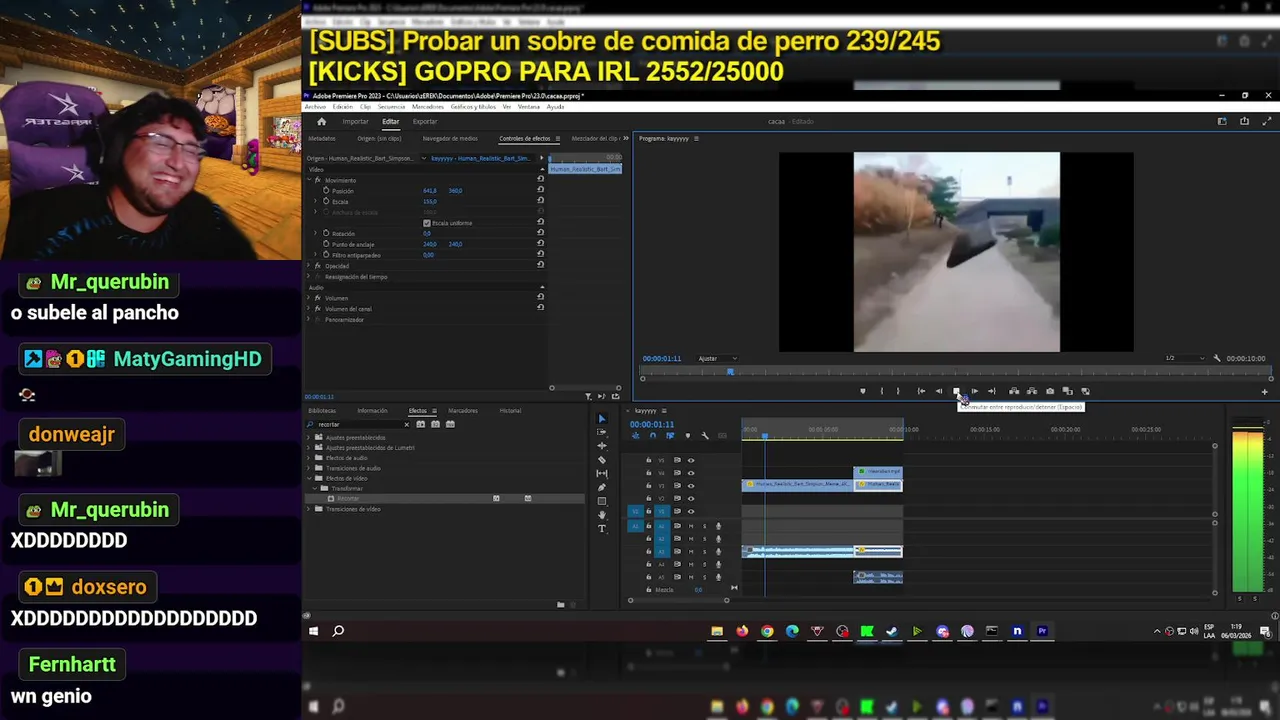Uncheck the Escala uniforme checkbox

point(427,222)
